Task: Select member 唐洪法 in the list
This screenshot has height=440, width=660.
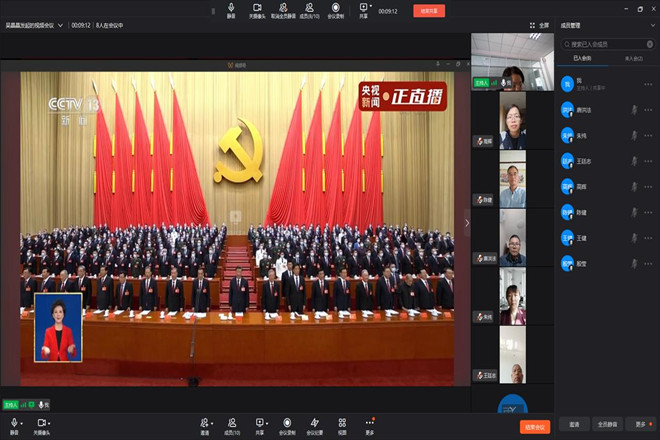Action: pyautogui.click(x=607, y=110)
